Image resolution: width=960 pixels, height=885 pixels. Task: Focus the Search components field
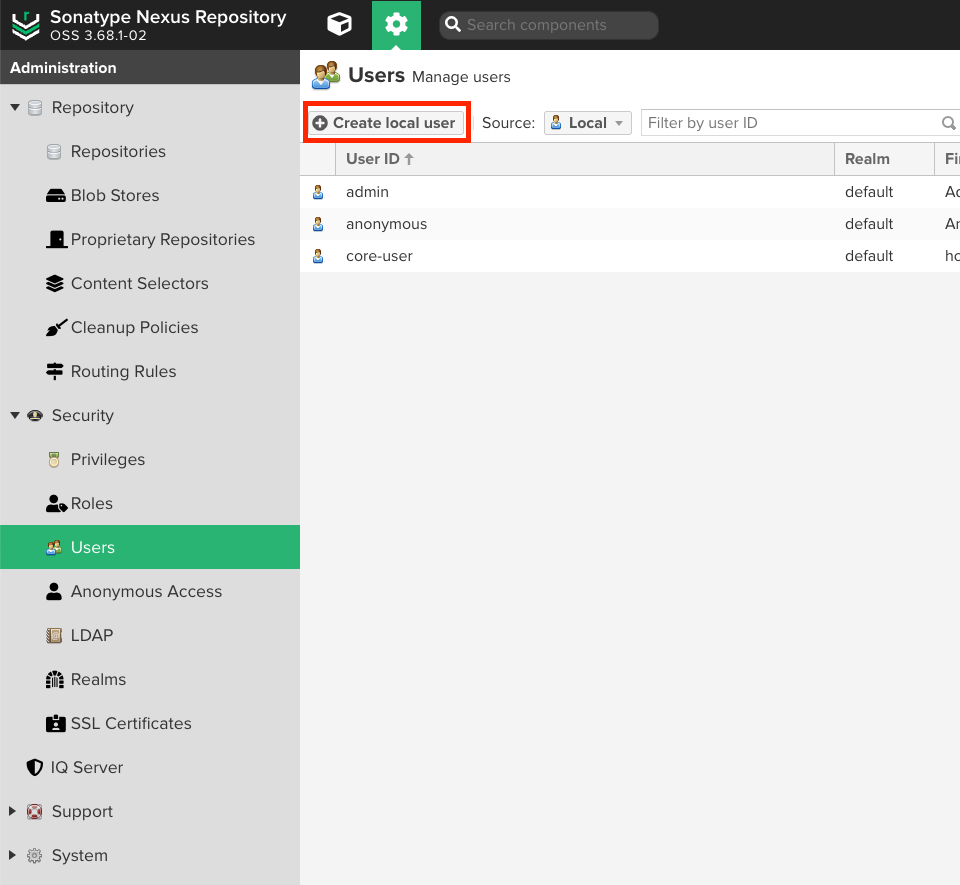point(549,25)
